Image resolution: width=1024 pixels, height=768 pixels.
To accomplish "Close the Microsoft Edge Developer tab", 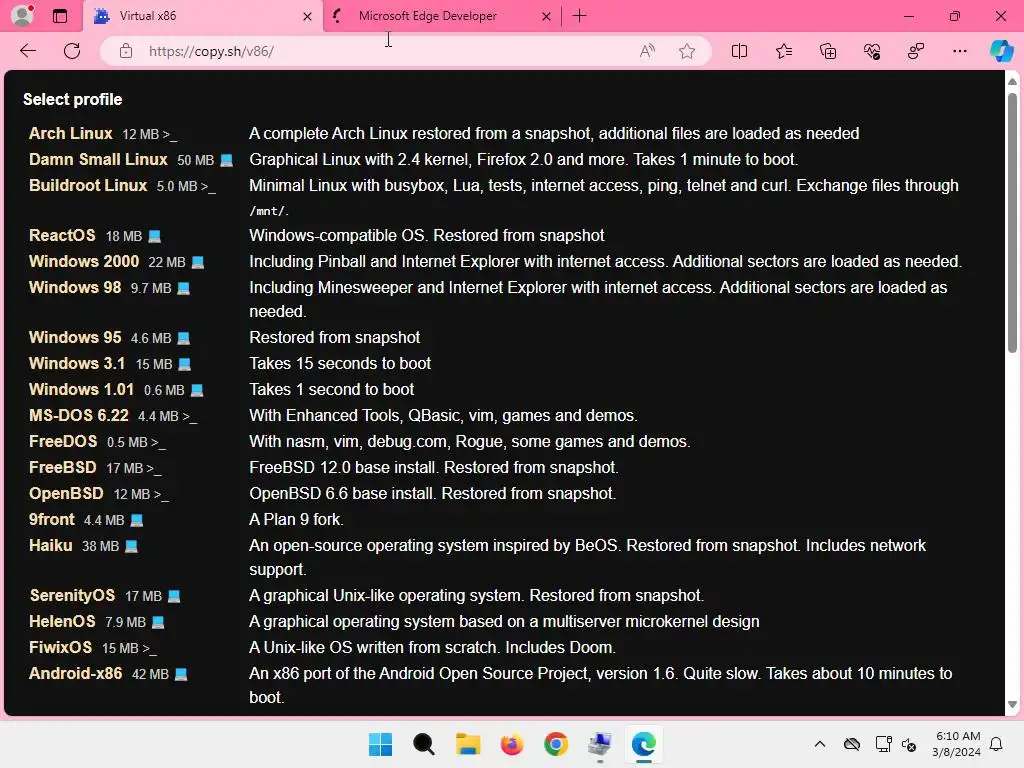I will click(546, 16).
